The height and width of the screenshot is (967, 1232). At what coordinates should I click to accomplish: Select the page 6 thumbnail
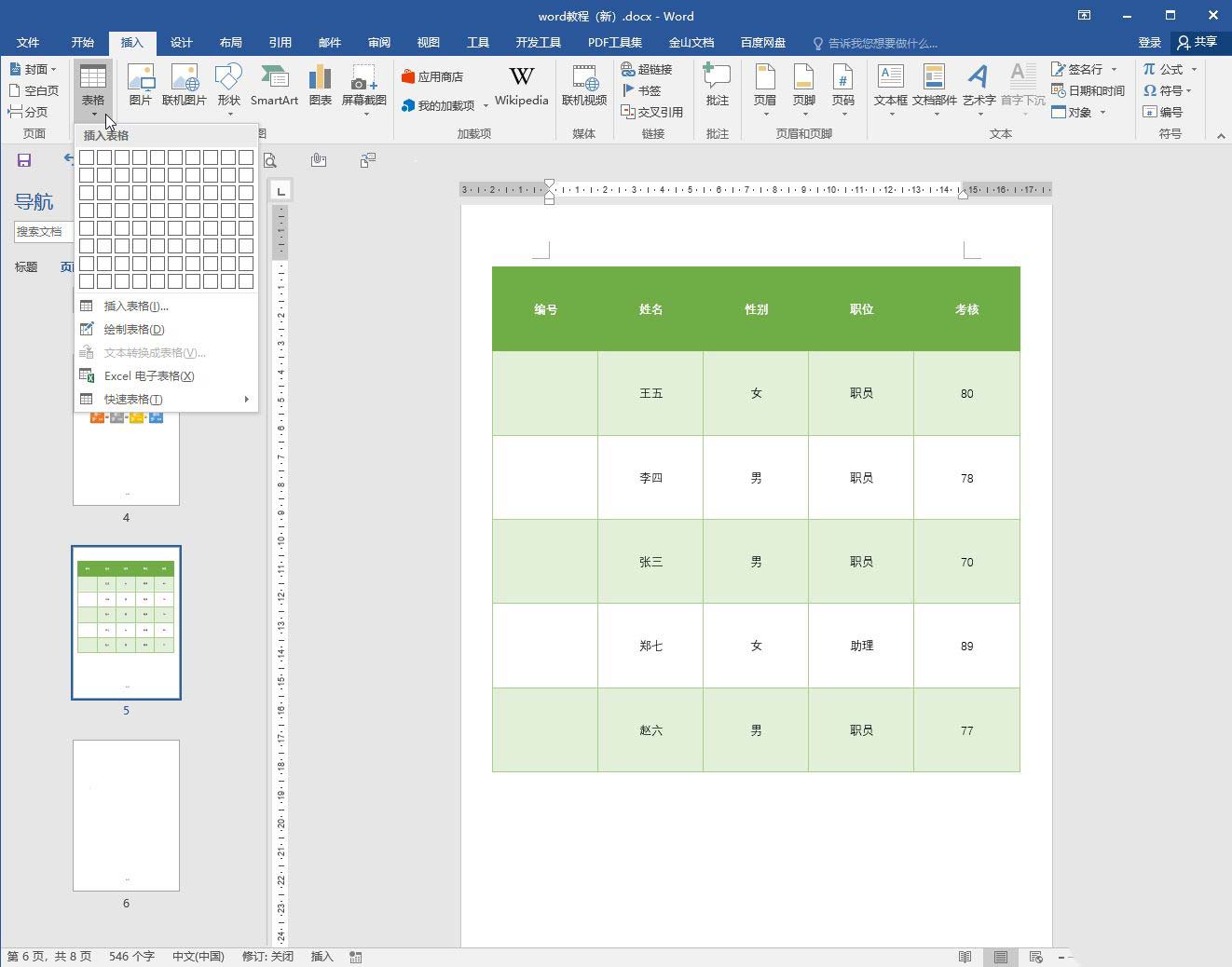point(126,815)
